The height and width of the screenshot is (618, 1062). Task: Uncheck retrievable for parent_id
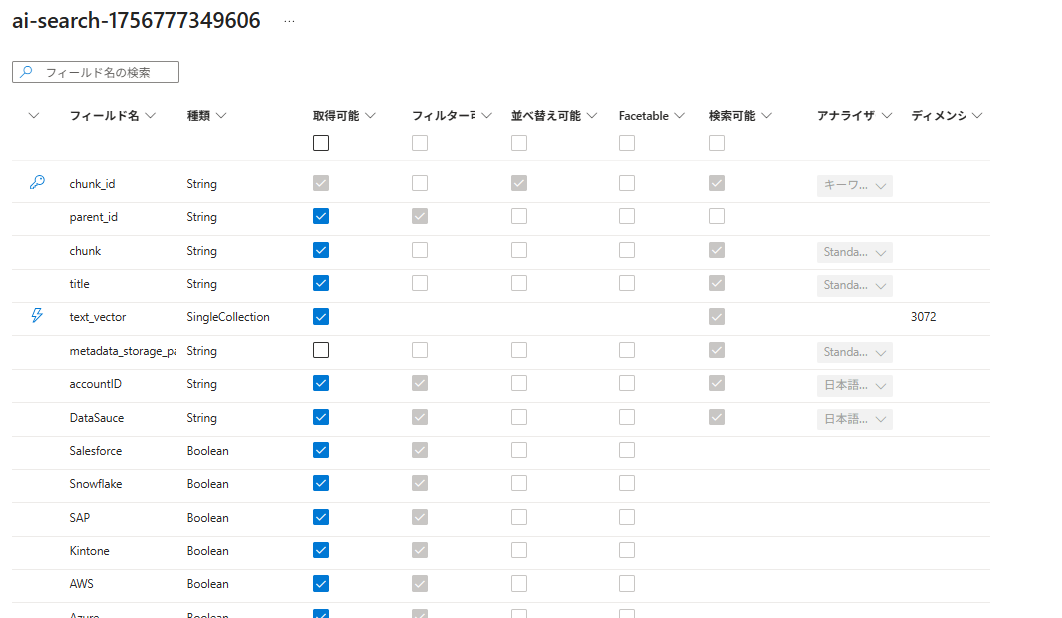(321, 216)
